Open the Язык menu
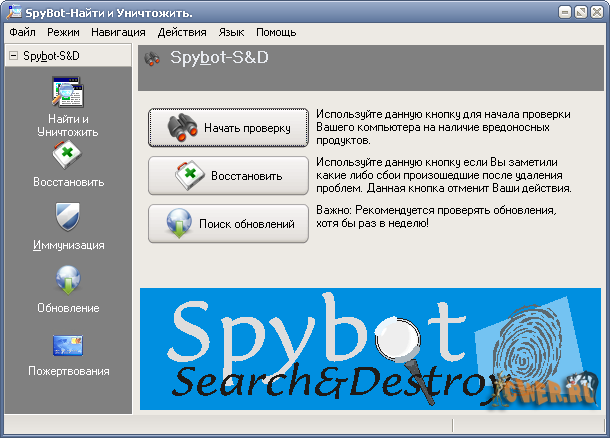The image size is (610, 438). click(231, 32)
